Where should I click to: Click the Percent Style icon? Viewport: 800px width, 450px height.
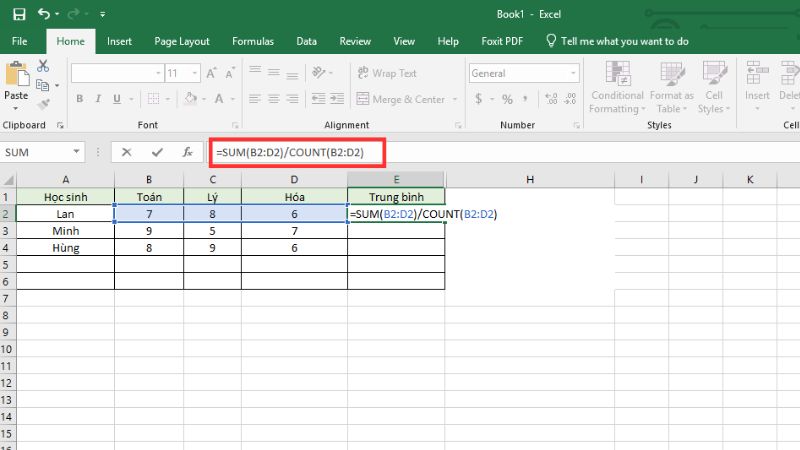tap(507, 99)
